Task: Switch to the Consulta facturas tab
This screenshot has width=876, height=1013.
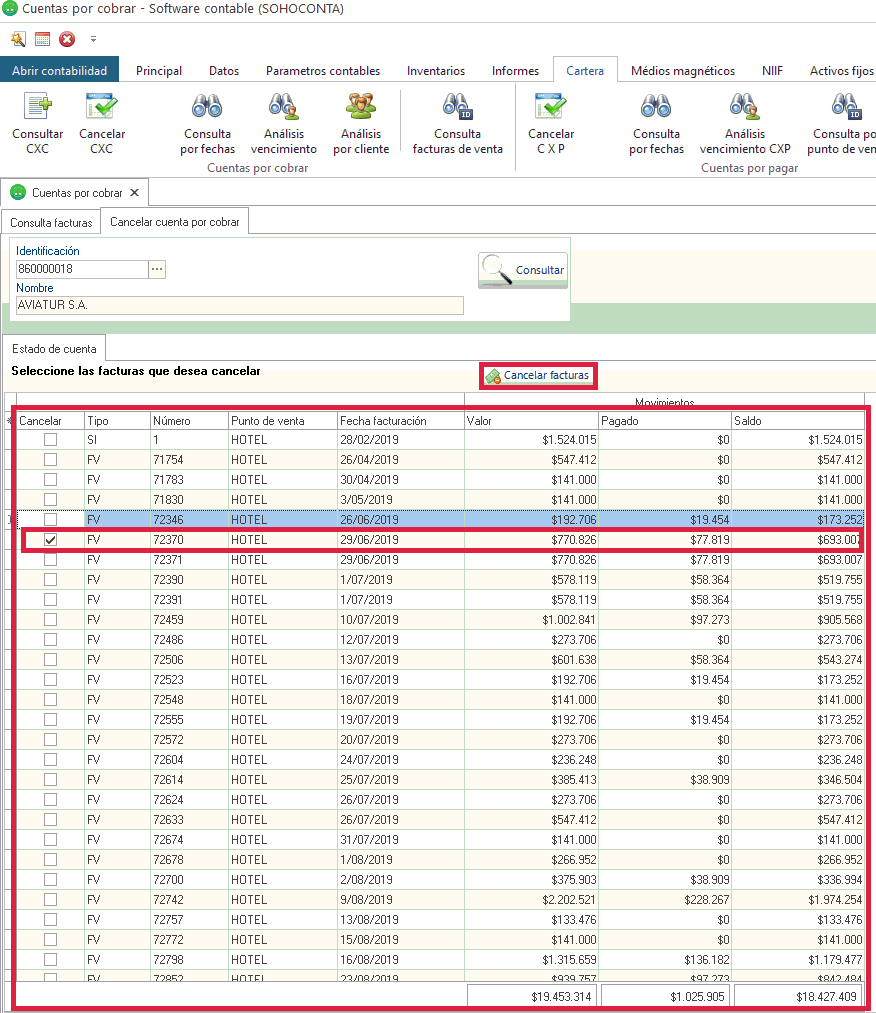Action: tap(51, 222)
